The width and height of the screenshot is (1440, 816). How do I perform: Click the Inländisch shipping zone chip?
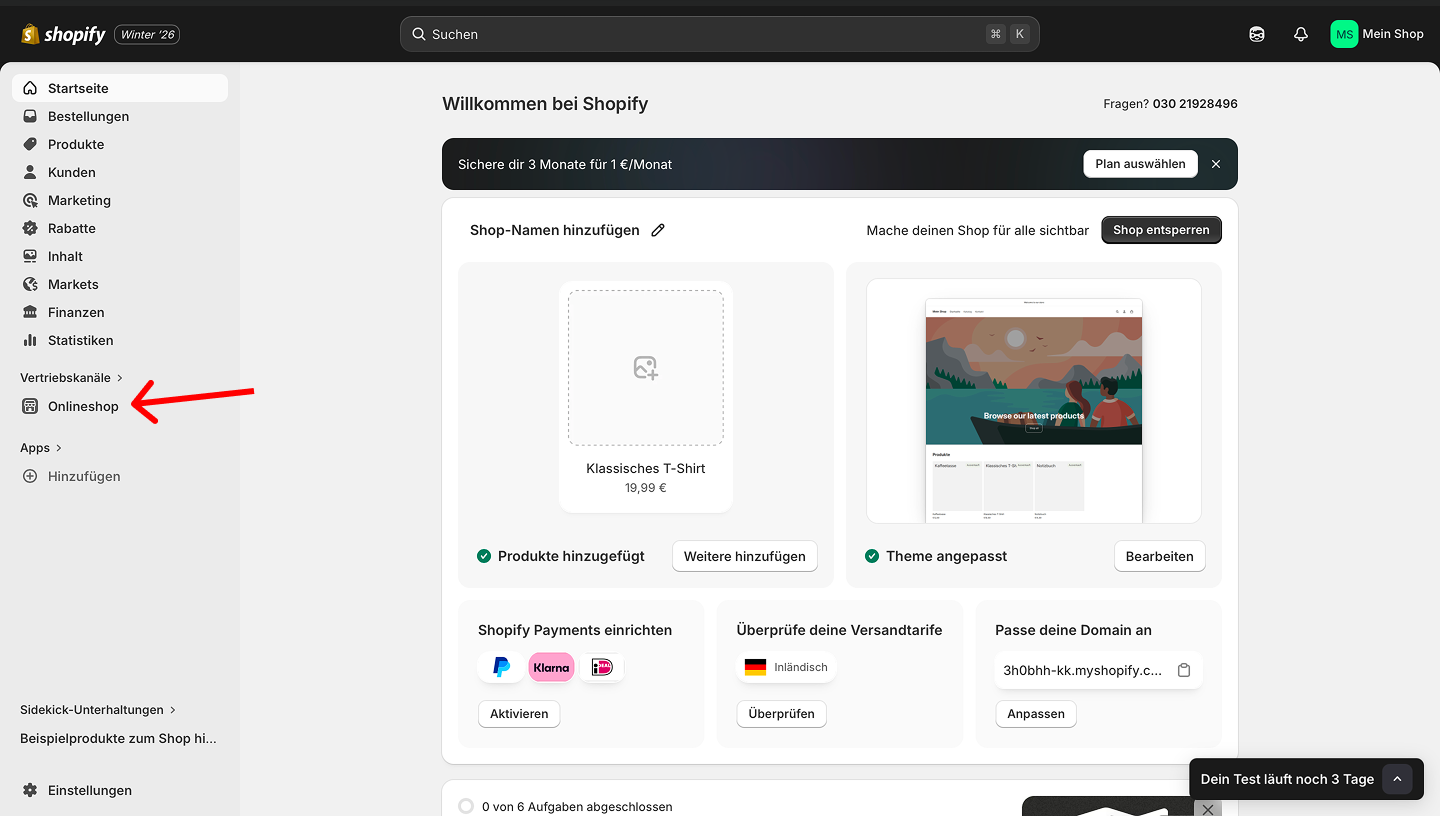pos(786,667)
